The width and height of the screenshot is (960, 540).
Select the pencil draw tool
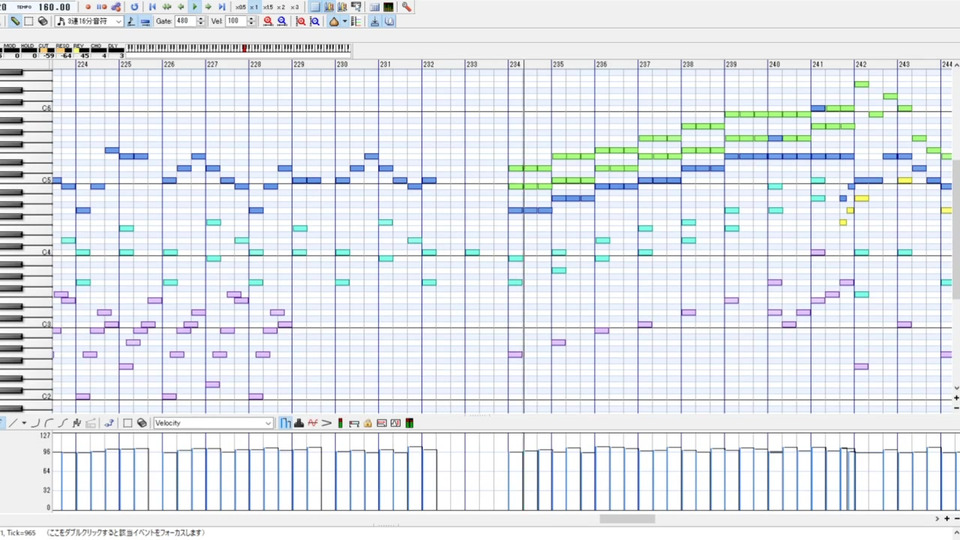coord(15,21)
